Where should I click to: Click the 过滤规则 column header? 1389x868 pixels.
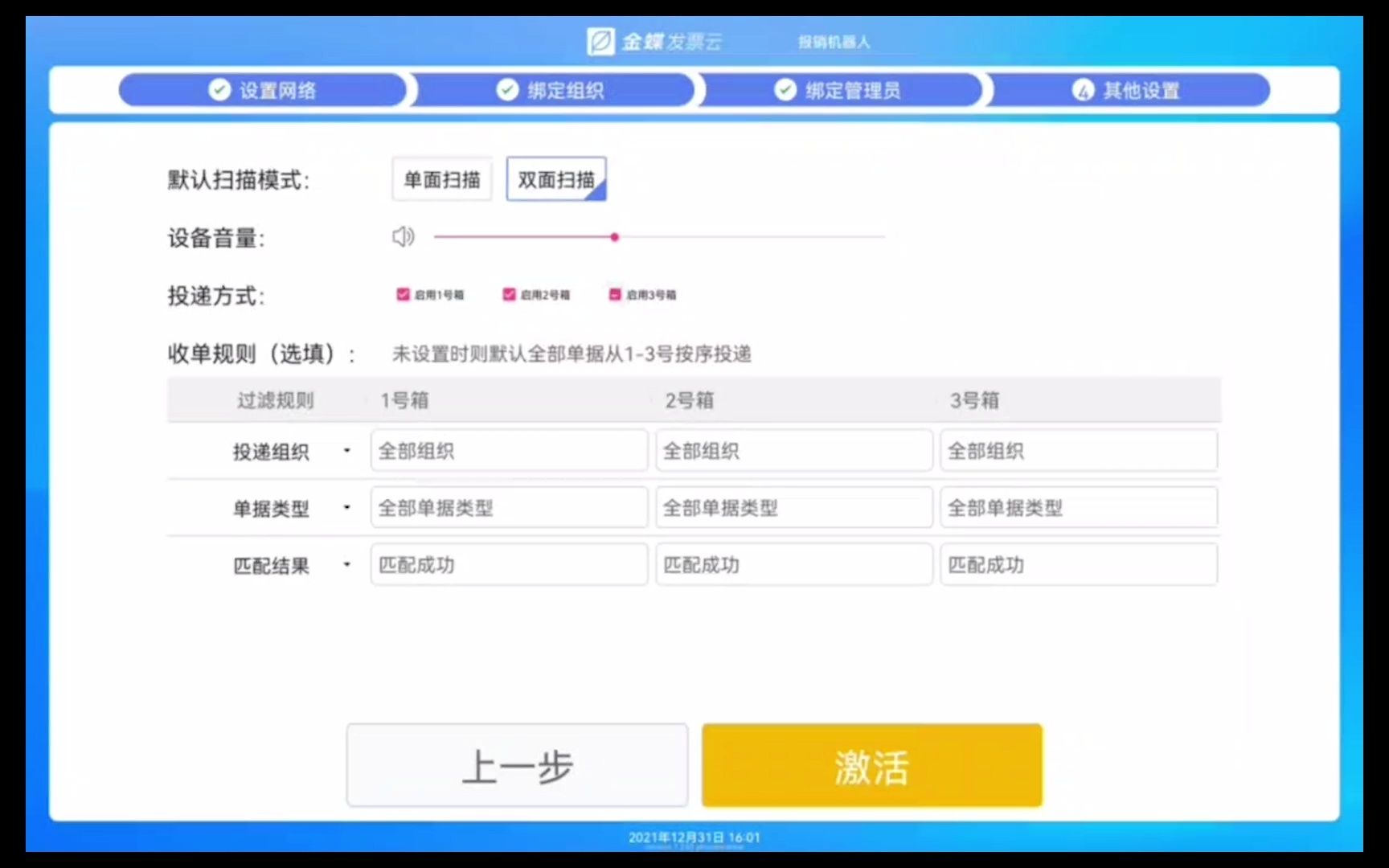point(275,400)
